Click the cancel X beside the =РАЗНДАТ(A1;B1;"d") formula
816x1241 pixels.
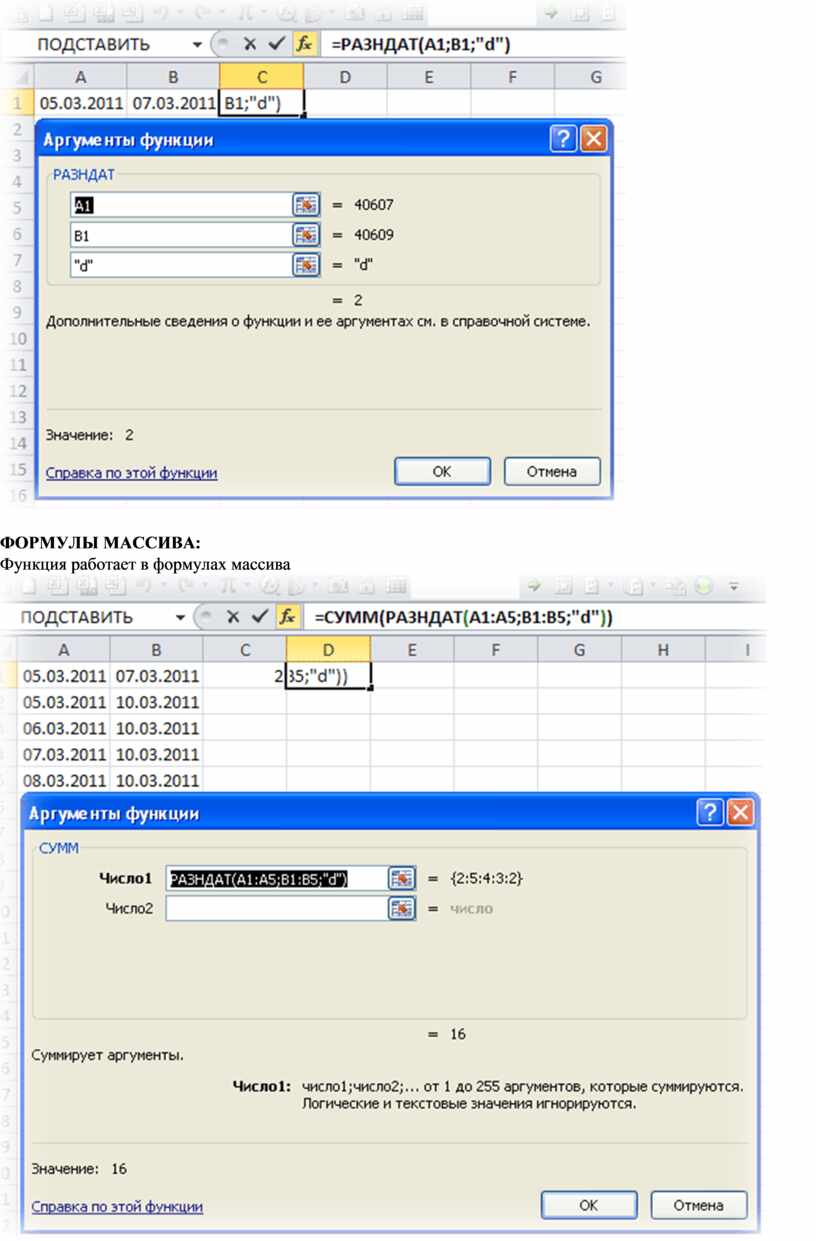[250, 45]
